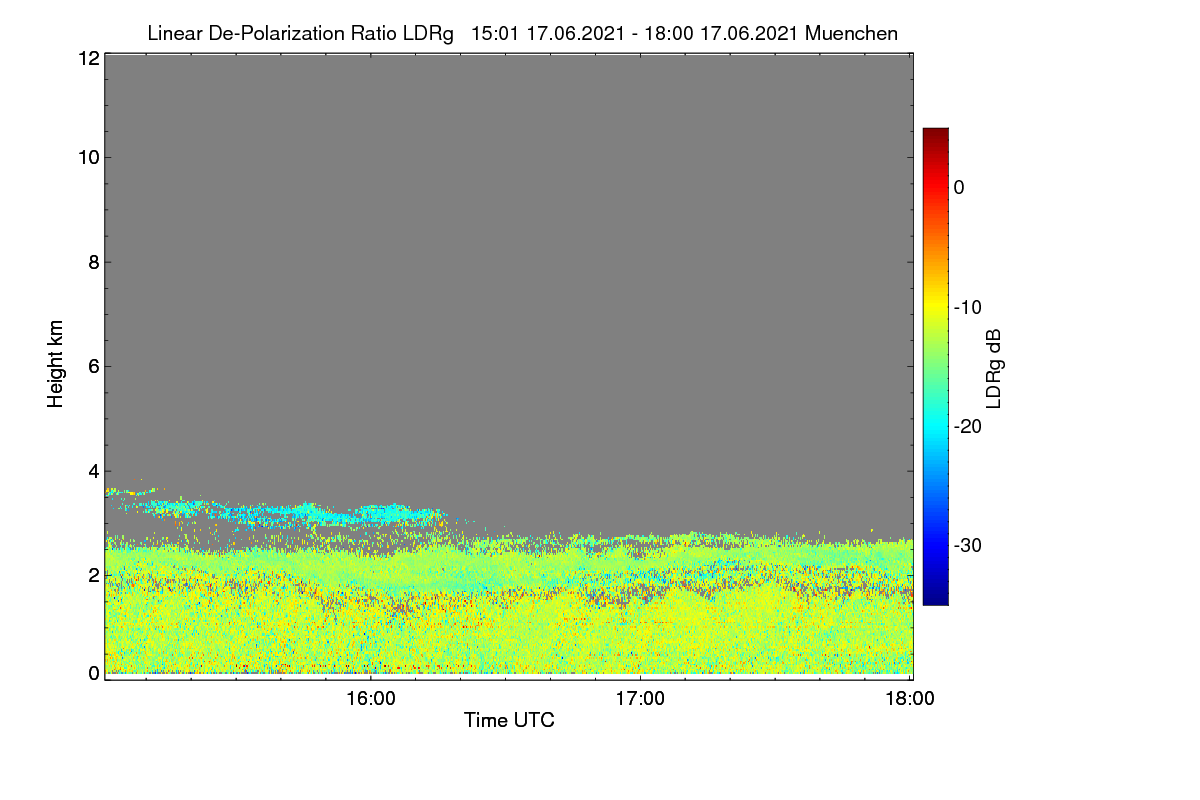
Task: Click the 2 km height tick label
Action: click(x=92, y=575)
